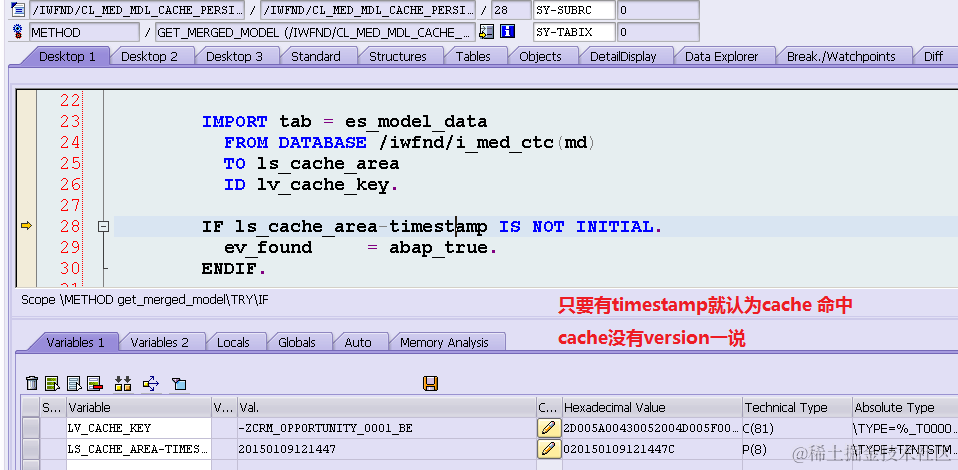Select the Locals tab
The width and height of the screenshot is (958, 470).
233,342
